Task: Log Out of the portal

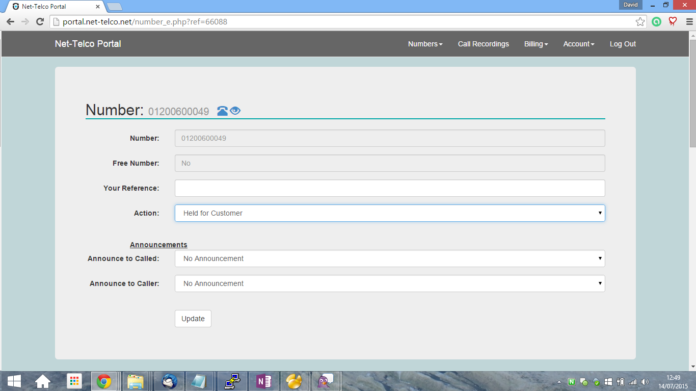Action: [622, 44]
